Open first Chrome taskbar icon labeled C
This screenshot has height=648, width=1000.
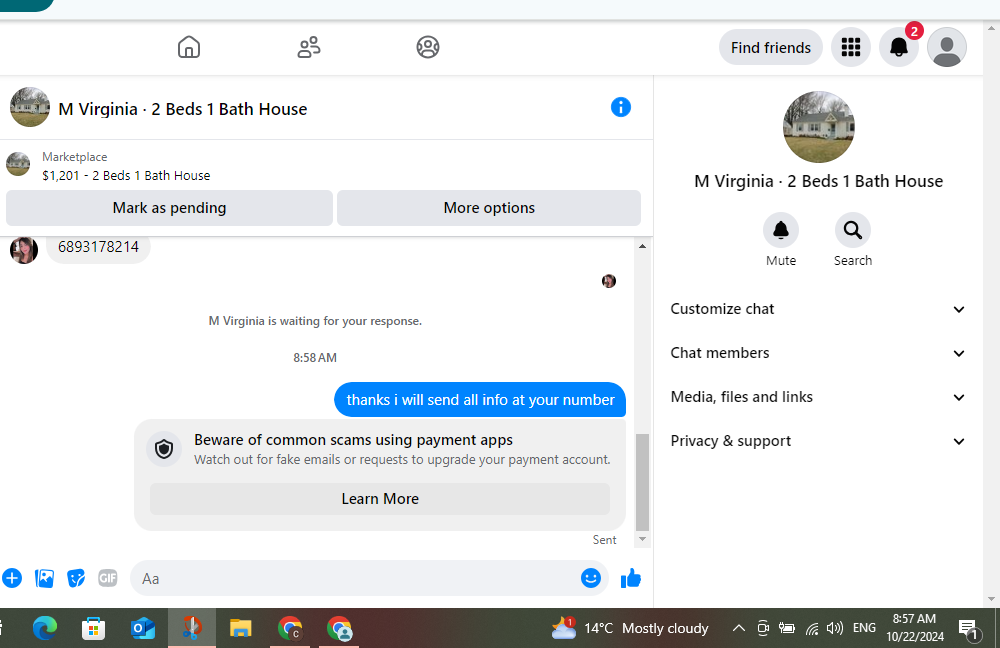tap(290, 629)
